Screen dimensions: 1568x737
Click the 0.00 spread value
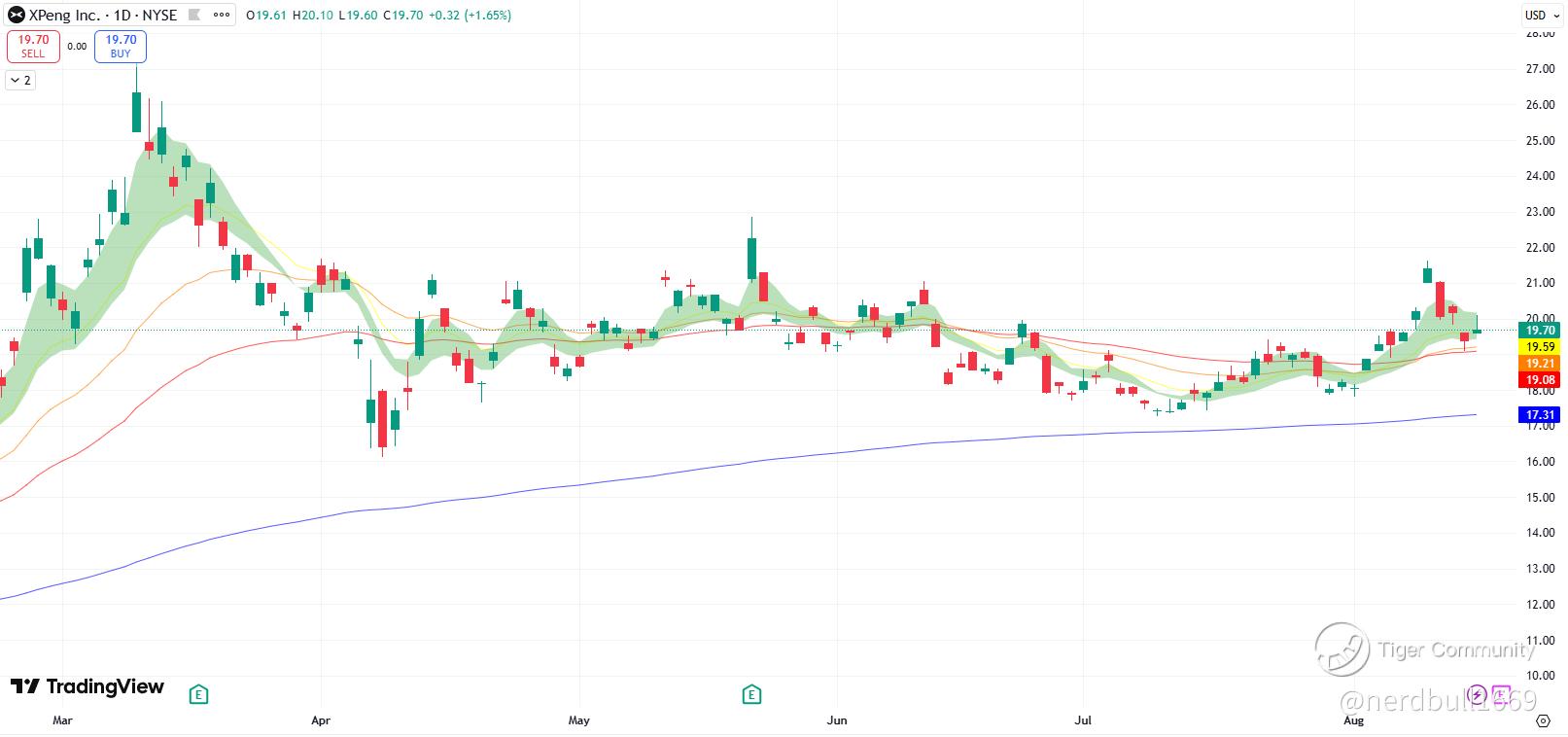click(x=77, y=46)
